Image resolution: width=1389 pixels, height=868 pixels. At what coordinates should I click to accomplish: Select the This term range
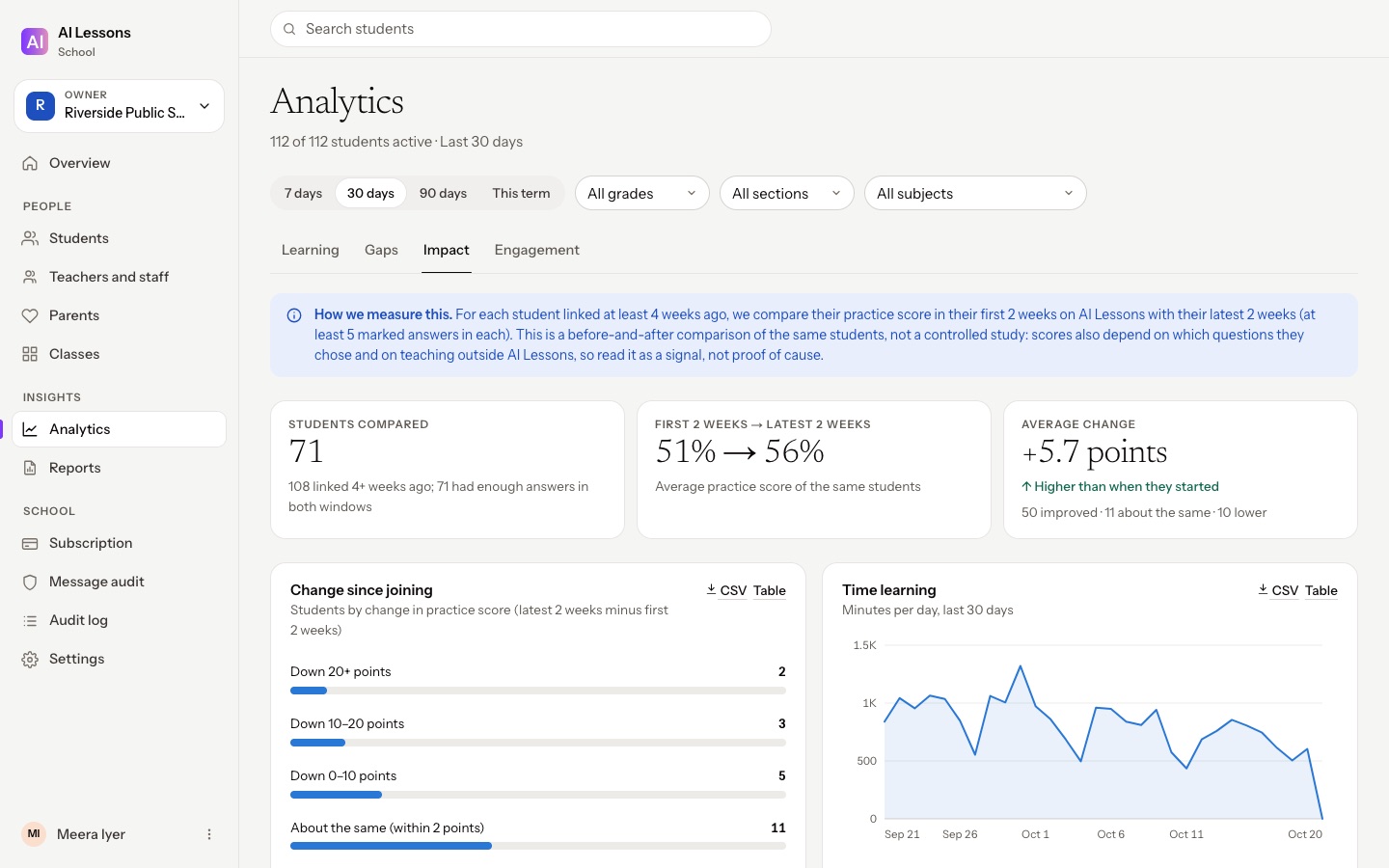(x=521, y=193)
